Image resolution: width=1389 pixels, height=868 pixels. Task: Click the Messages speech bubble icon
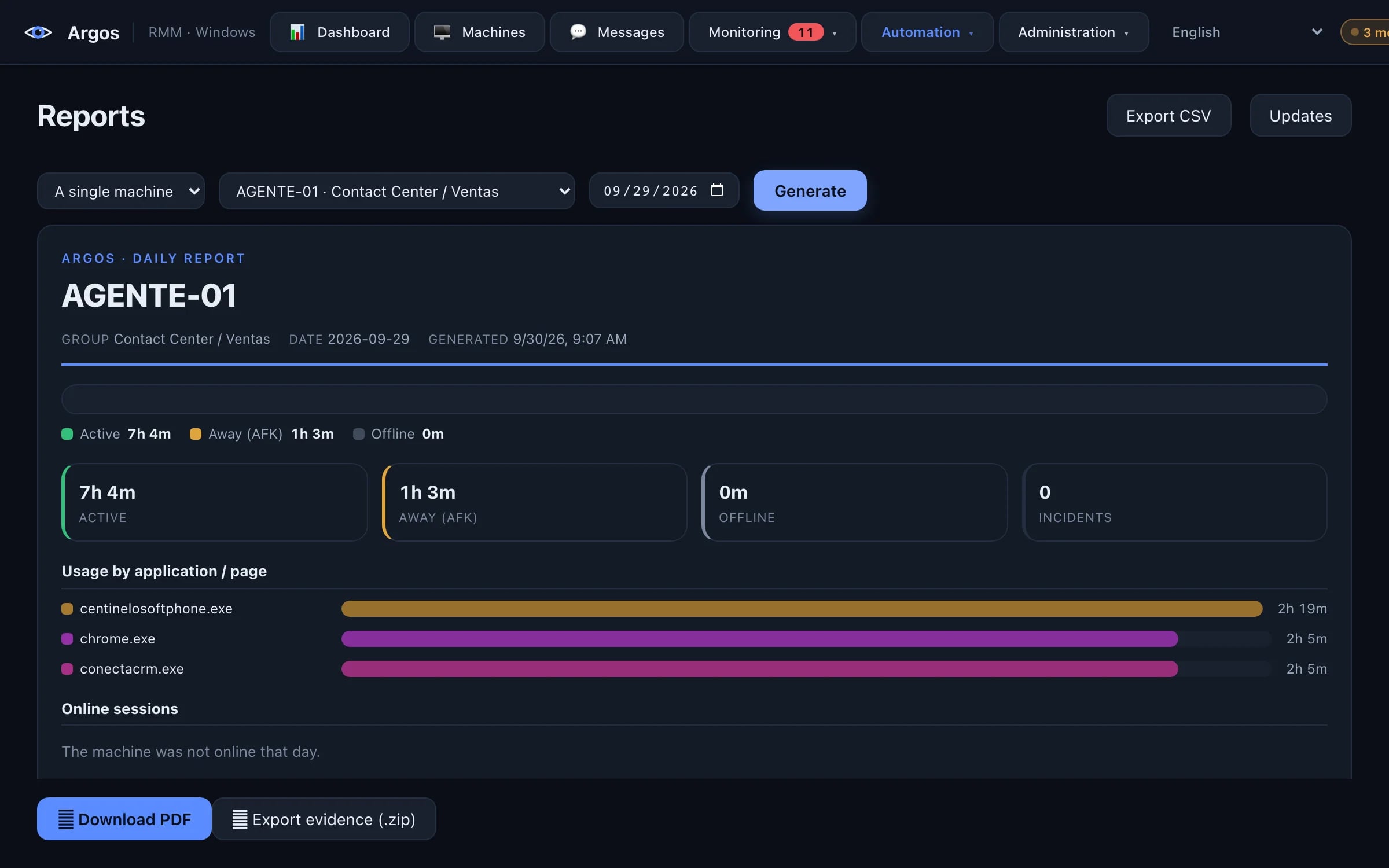coord(578,32)
